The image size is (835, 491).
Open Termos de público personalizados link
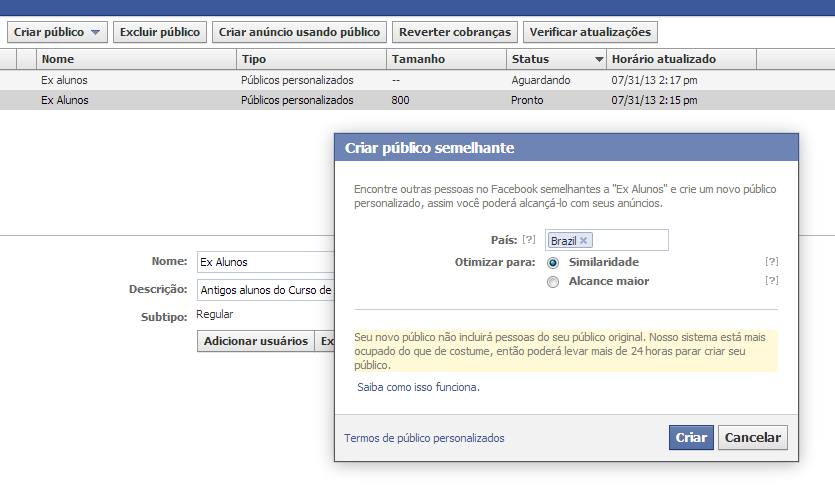point(424,438)
